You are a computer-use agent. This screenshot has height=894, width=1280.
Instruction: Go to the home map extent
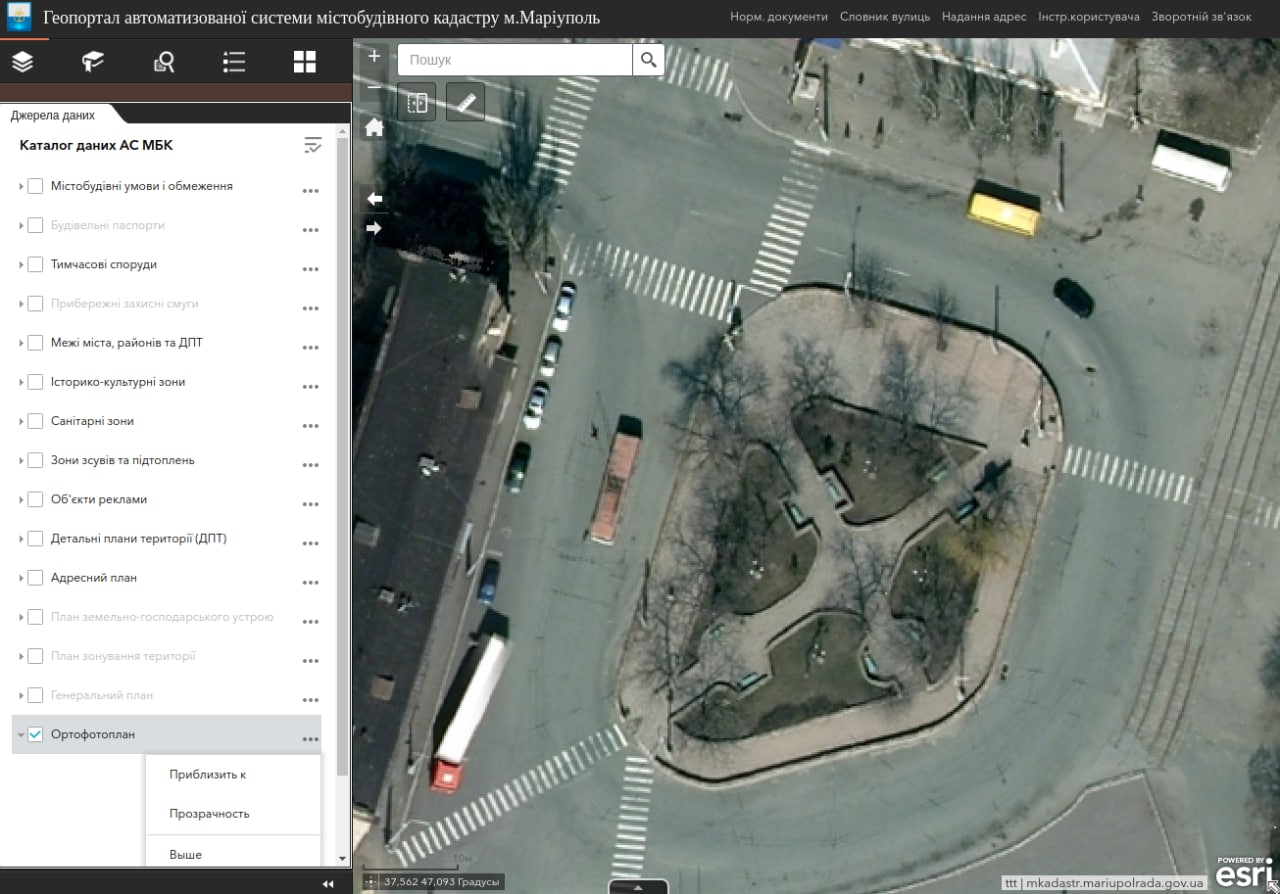pyautogui.click(x=374, y=127)
